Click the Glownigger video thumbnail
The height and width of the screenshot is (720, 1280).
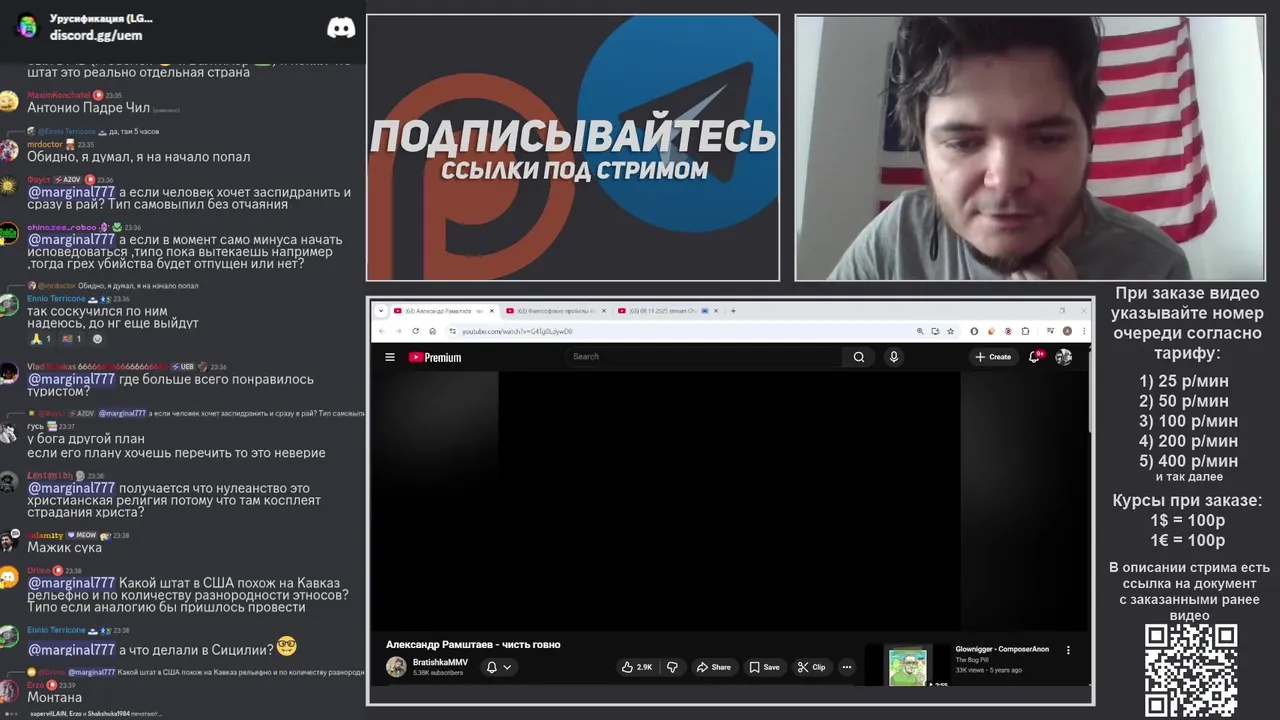[908, 665]
